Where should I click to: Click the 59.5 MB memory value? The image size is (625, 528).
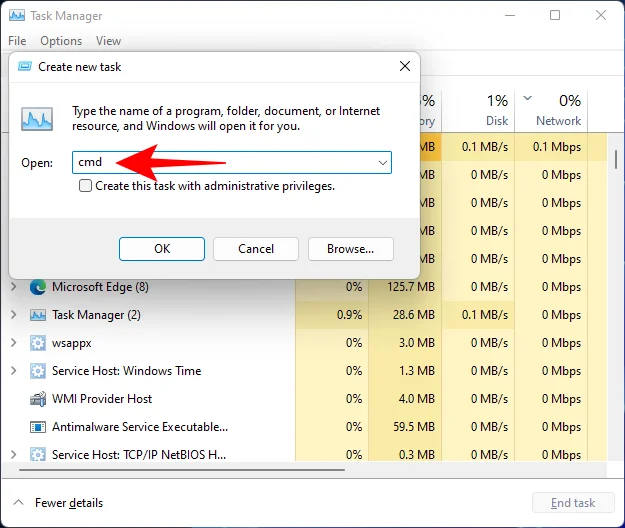[x=414, y=427]
